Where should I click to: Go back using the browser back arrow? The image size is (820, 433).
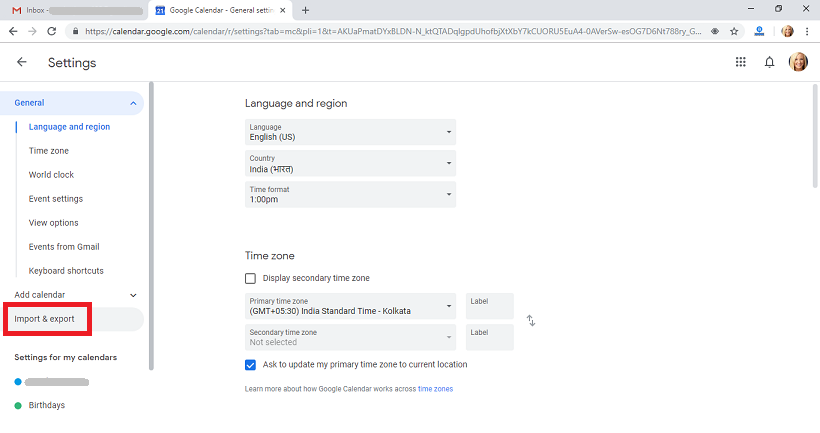13,31
